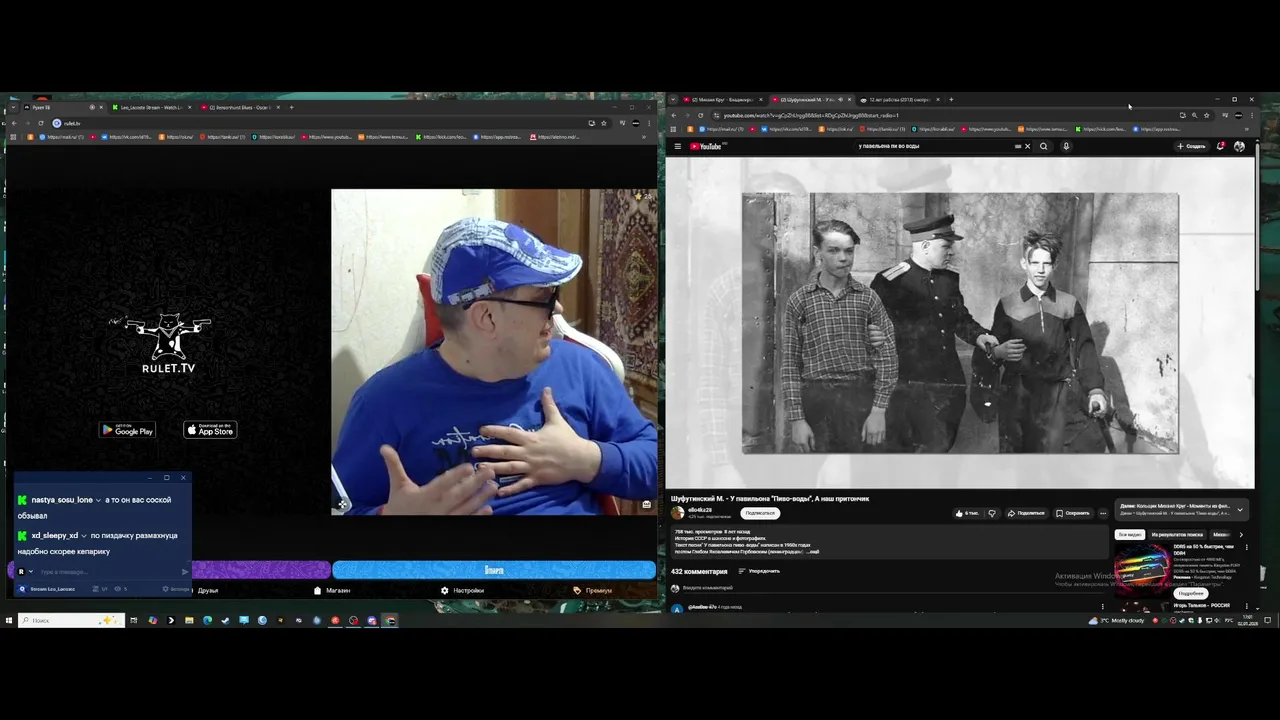Click Подробнее button on DDR5 ad
This screenshot has width=1280, height=720.
(1191, 593)
